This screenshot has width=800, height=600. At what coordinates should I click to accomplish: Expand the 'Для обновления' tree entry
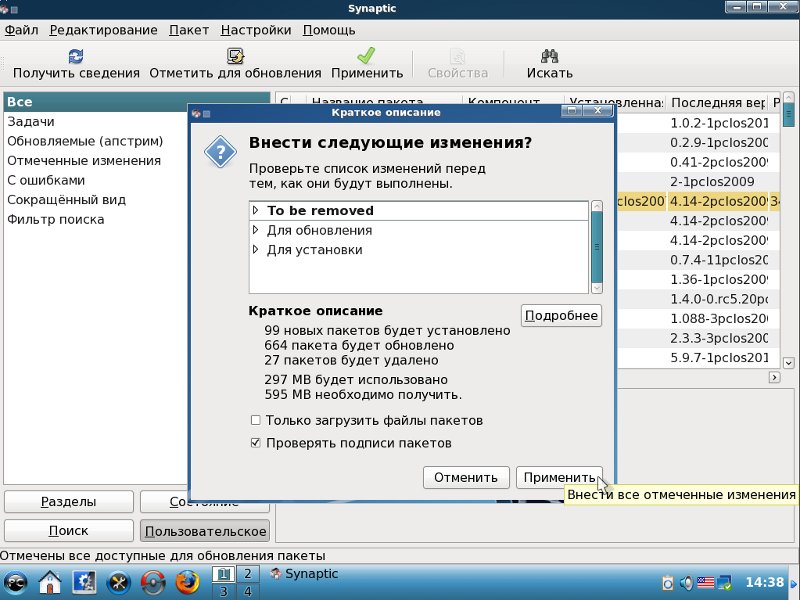tap(256, 230)
